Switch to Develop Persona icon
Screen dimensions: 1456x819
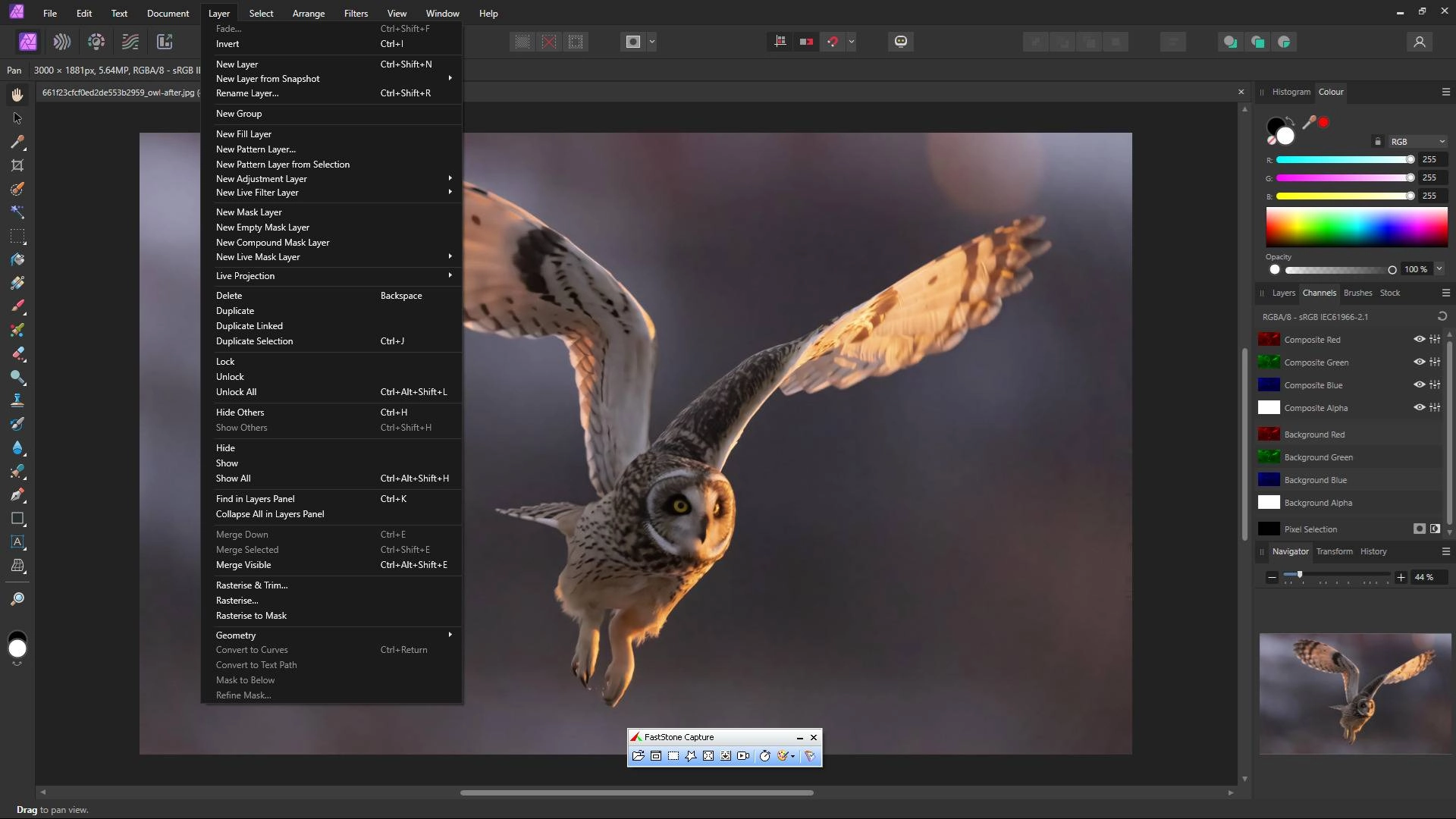[x=96, y=42]
